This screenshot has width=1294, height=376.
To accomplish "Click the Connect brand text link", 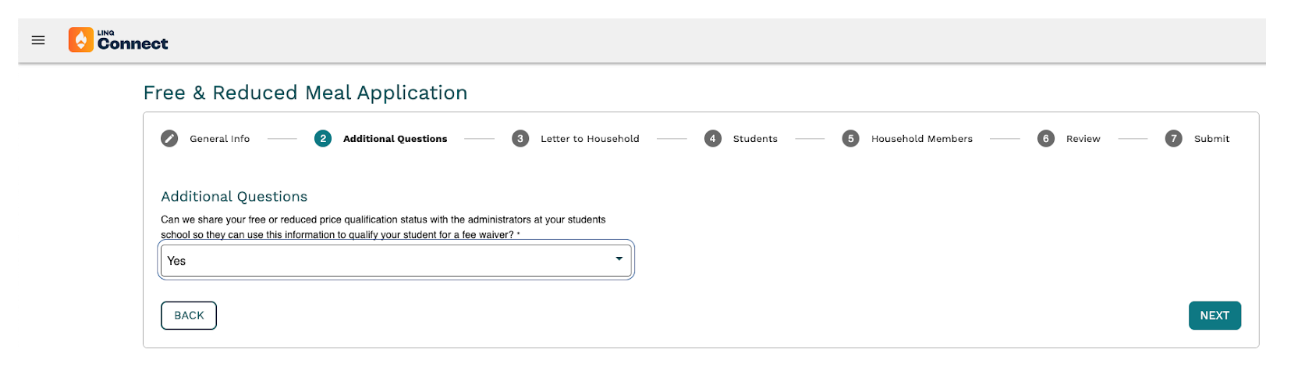I will pyautogui.click(x=133, y=42).
